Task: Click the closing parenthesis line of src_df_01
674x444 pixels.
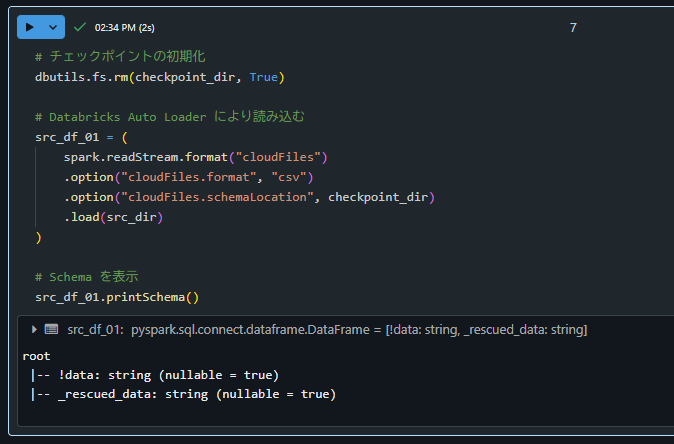Action: click(x=39, y=237)
